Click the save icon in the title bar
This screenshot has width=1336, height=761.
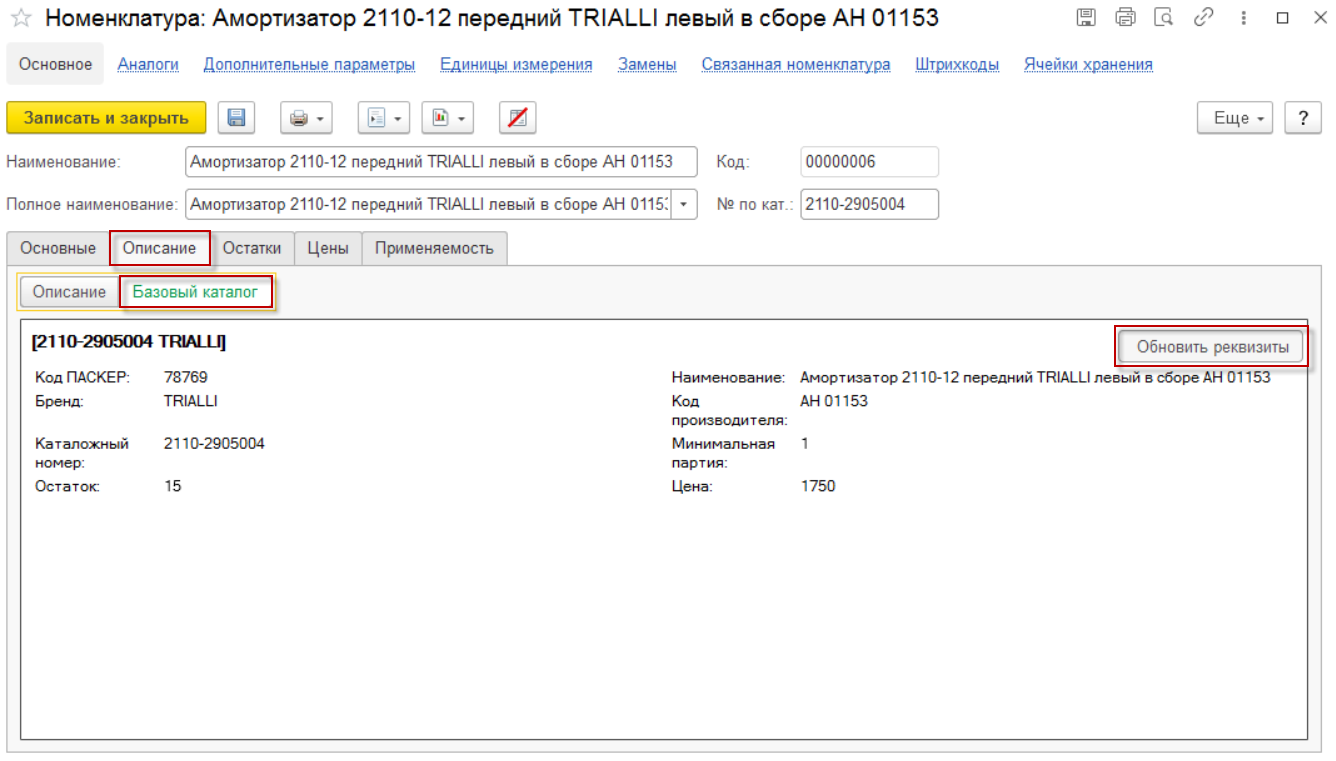tap(1087, 17)
